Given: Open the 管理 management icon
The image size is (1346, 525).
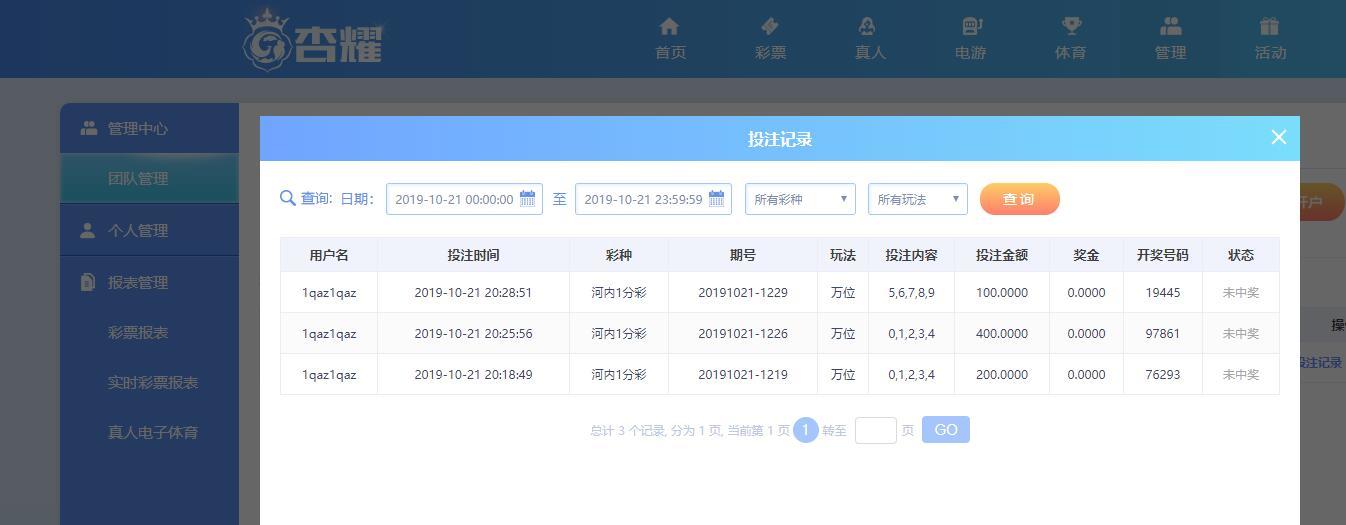Looking at the screenshot, I should (x=1170, y=26).
